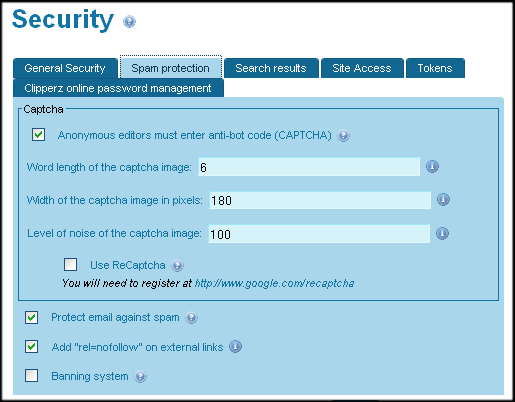Open help icon beside Use ReCaptcha
The height and width of the screenshot is (402, 515).
(177, 266)
